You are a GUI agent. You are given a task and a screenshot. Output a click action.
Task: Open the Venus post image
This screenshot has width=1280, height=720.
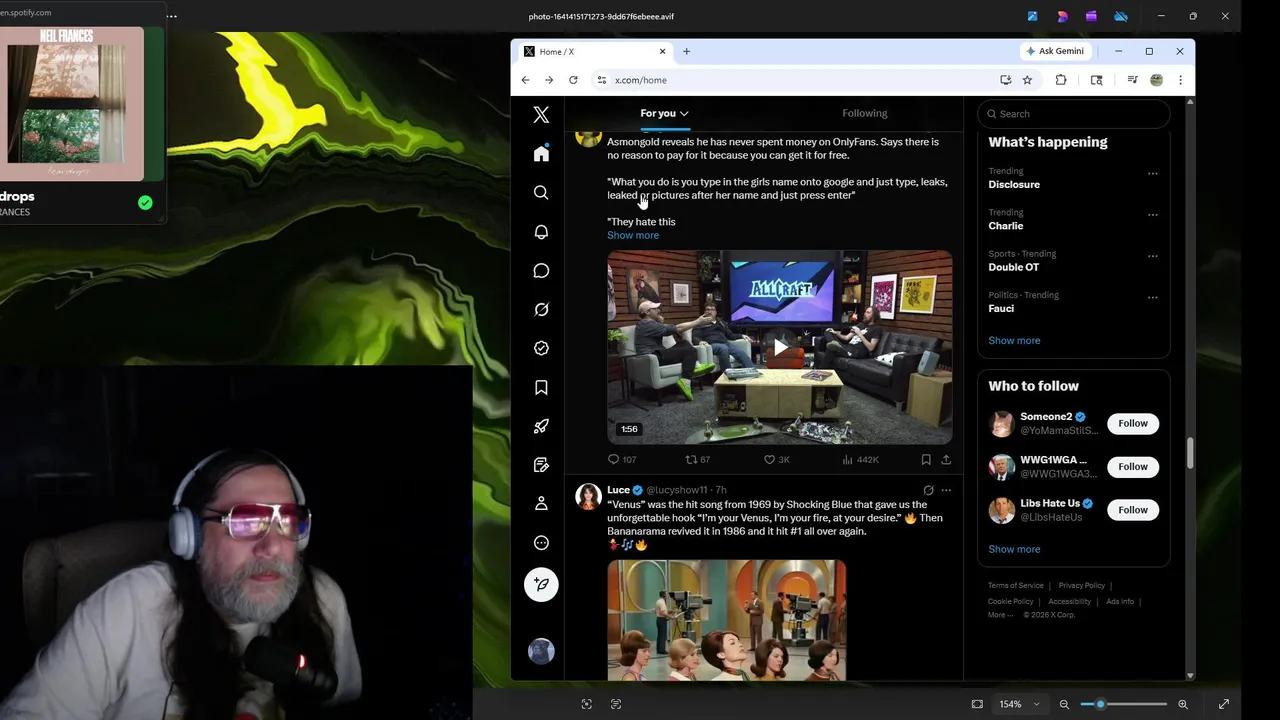coord(727,620)
